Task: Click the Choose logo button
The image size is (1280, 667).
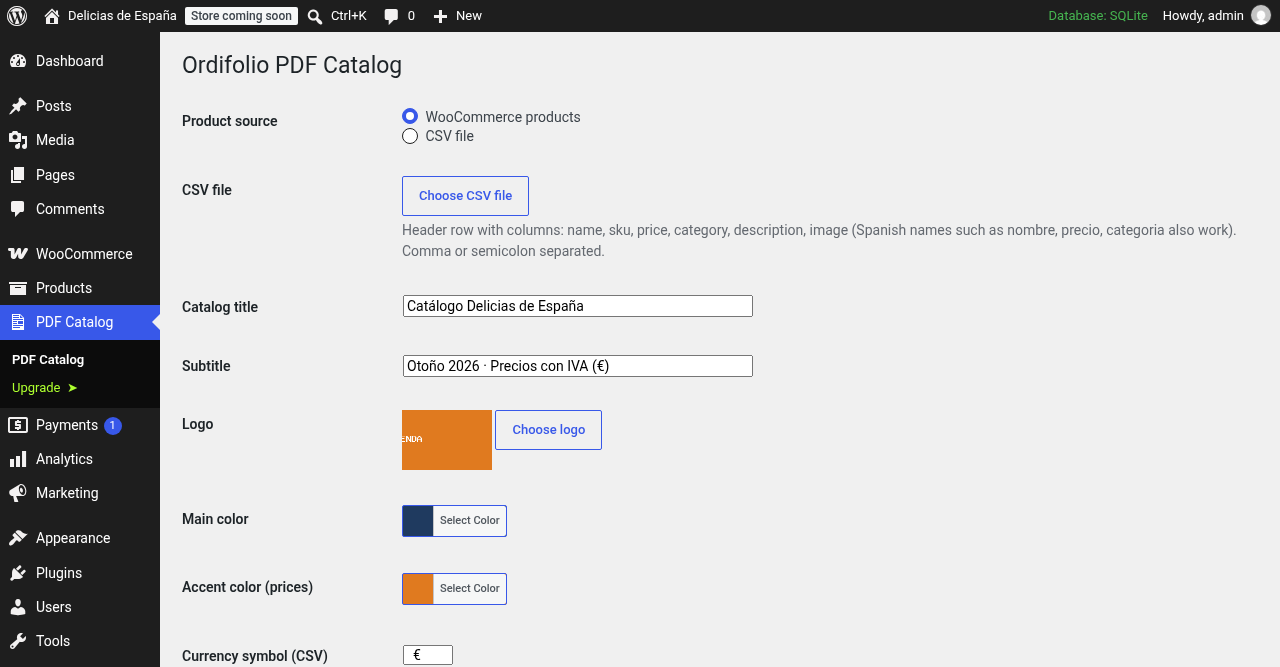Action: pos(548,430)
